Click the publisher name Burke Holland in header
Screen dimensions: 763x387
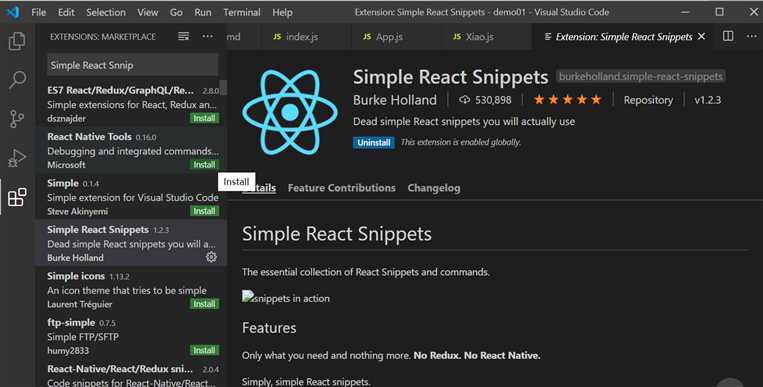point(395,100)
